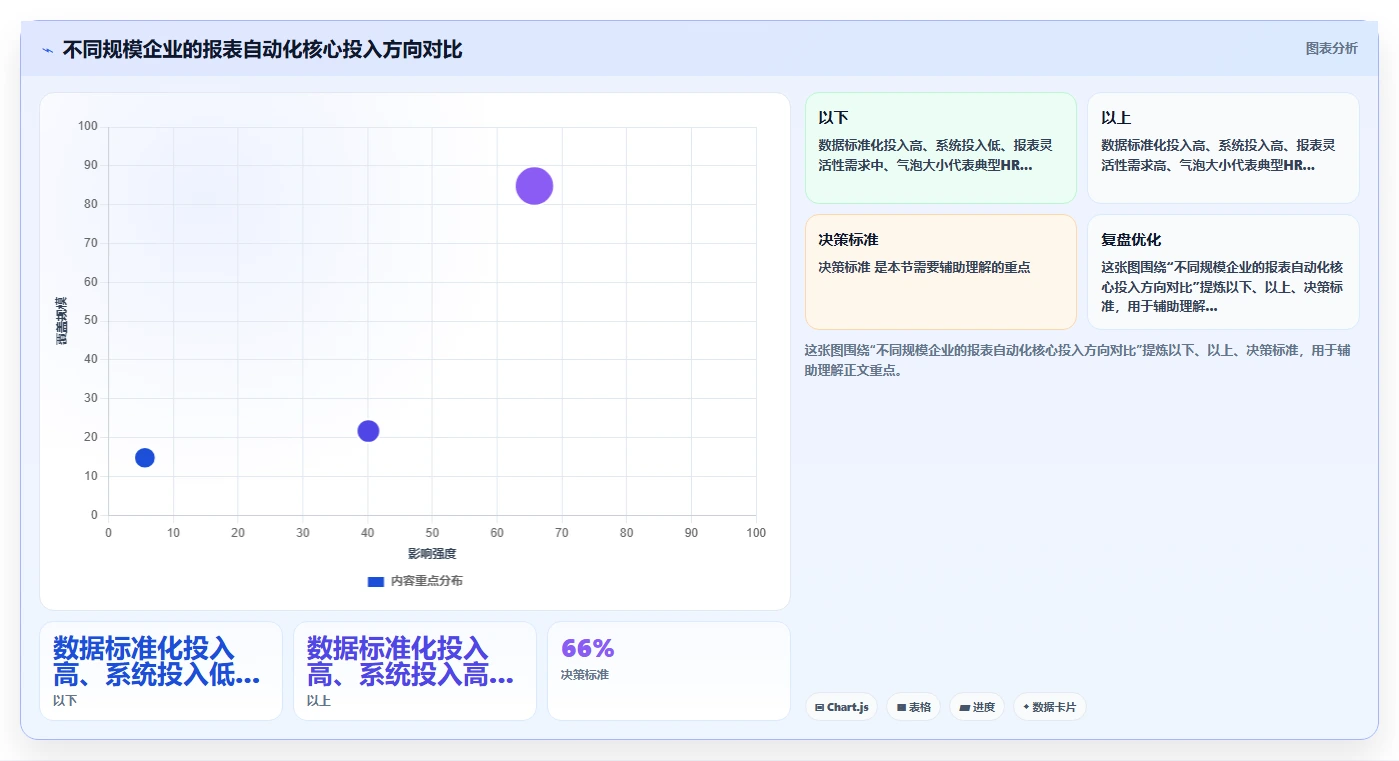Click the x-axis tick value 50

pos(432,533)
